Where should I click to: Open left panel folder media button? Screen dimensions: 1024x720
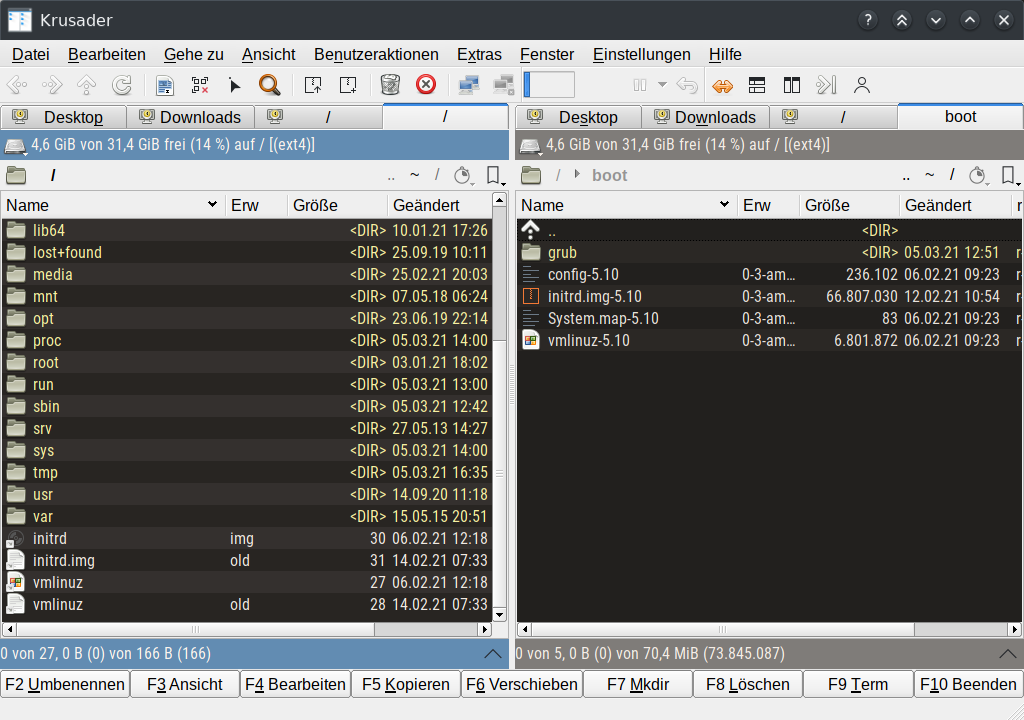coord(16,175)
